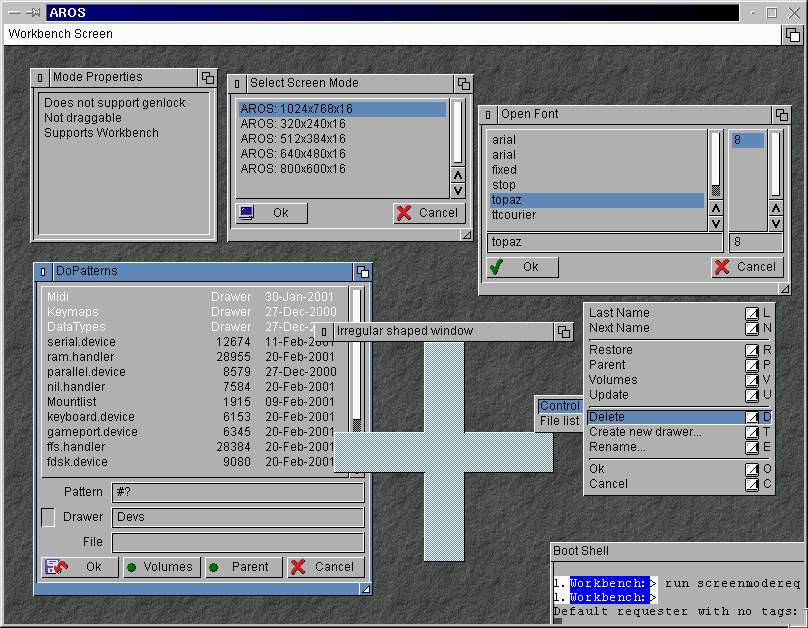Confirm screen mode with Ok button
This screenshot has width=808, height=628.
click(x=272, y=213)
